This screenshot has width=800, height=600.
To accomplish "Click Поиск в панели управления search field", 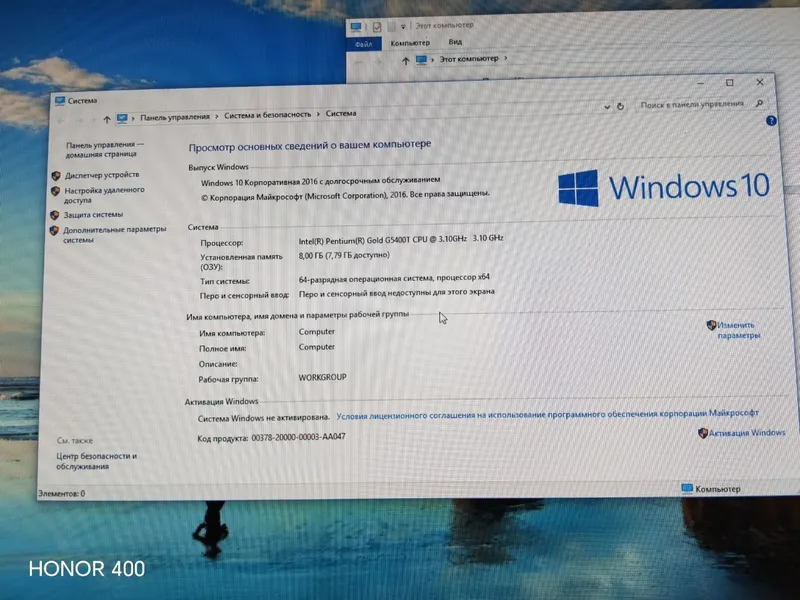I will [692, 104].
